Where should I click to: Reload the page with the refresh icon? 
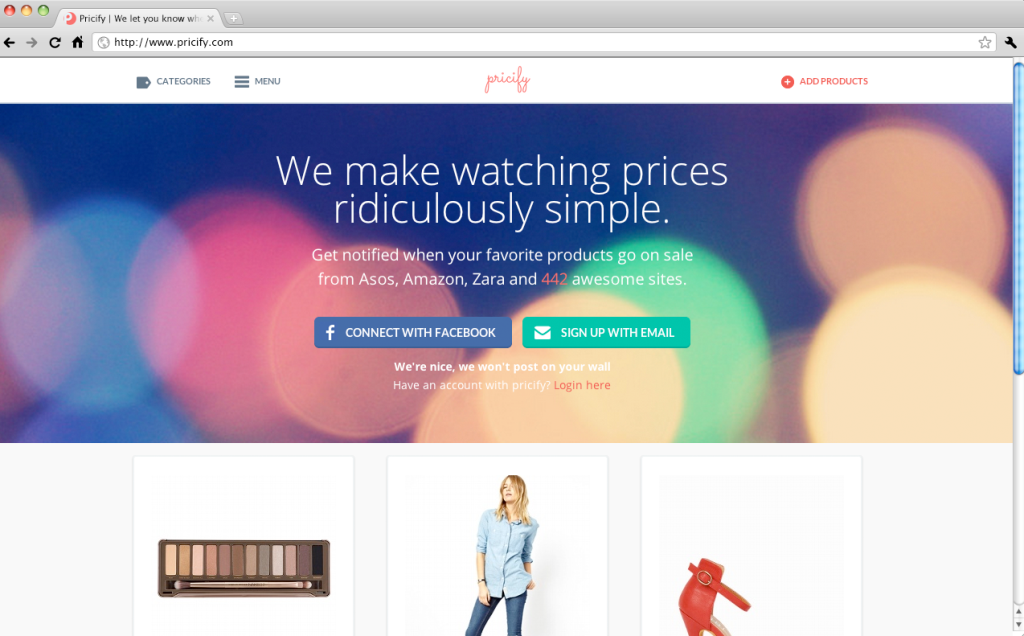click(x=55, y=42)
